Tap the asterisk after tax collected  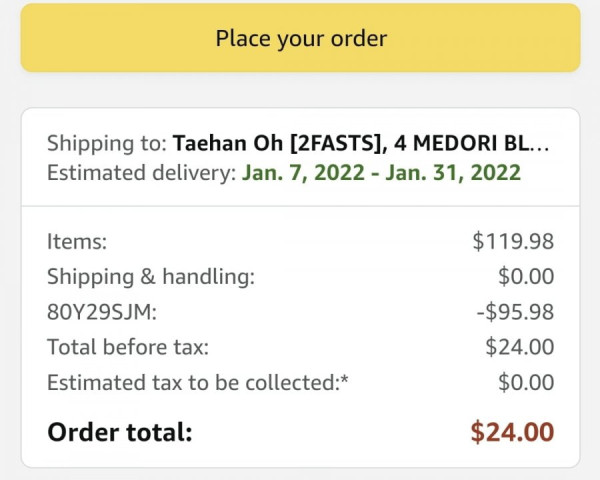pyautogui.click(x=344, y=379)
